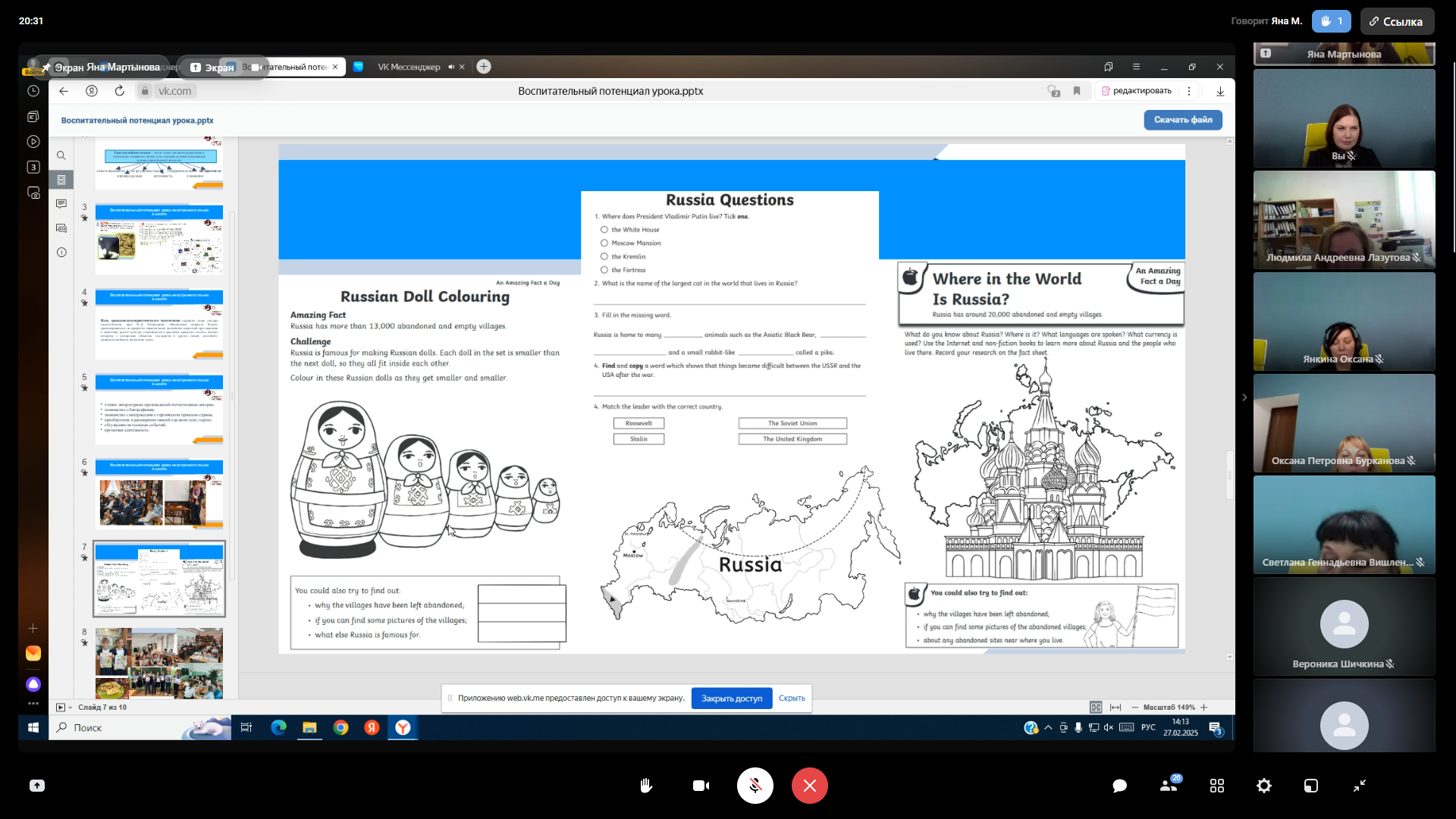1456x819 pixels.
Task: Open the call chat panel
Action: coord(1119,786)
